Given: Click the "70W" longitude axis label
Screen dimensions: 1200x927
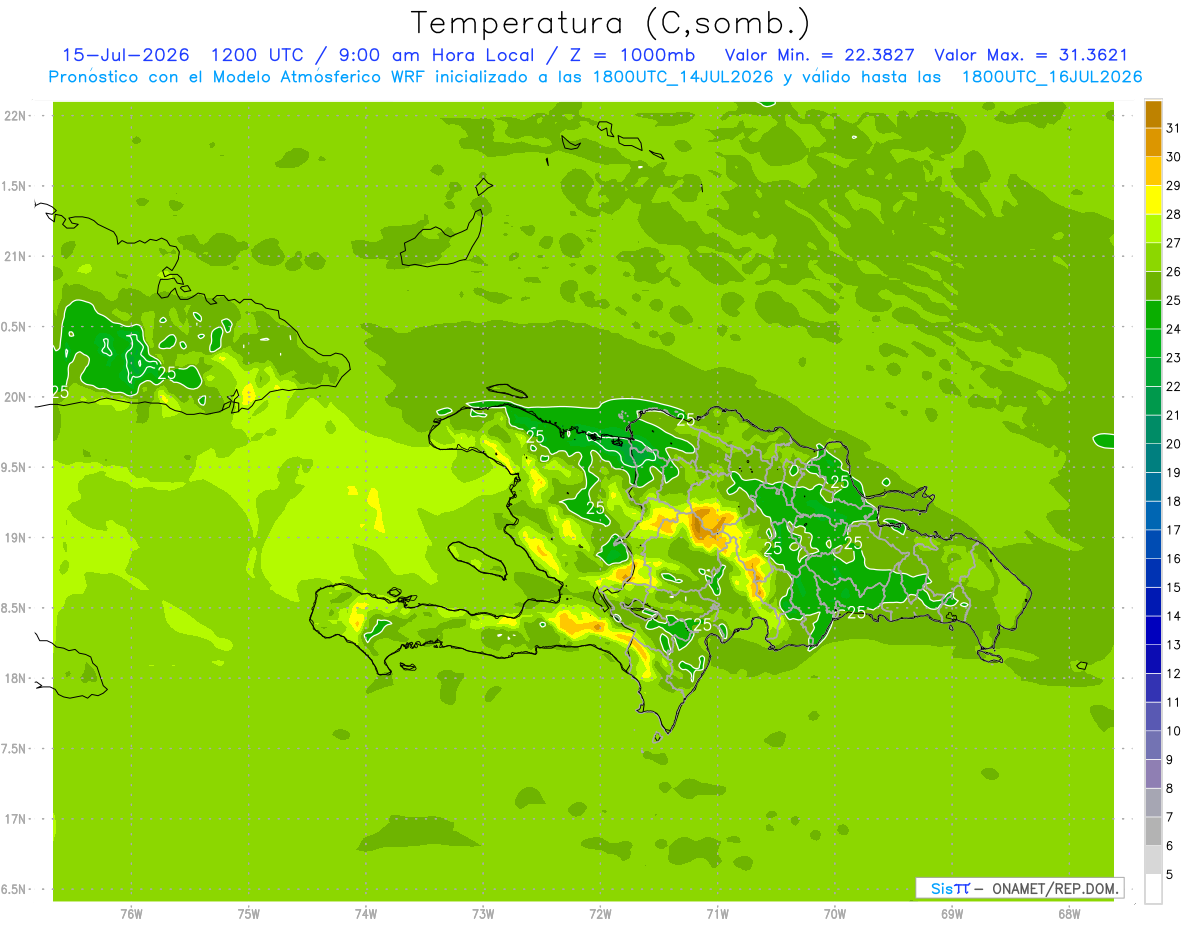Looking at the screenshot, I should click(x=835, y=914).
